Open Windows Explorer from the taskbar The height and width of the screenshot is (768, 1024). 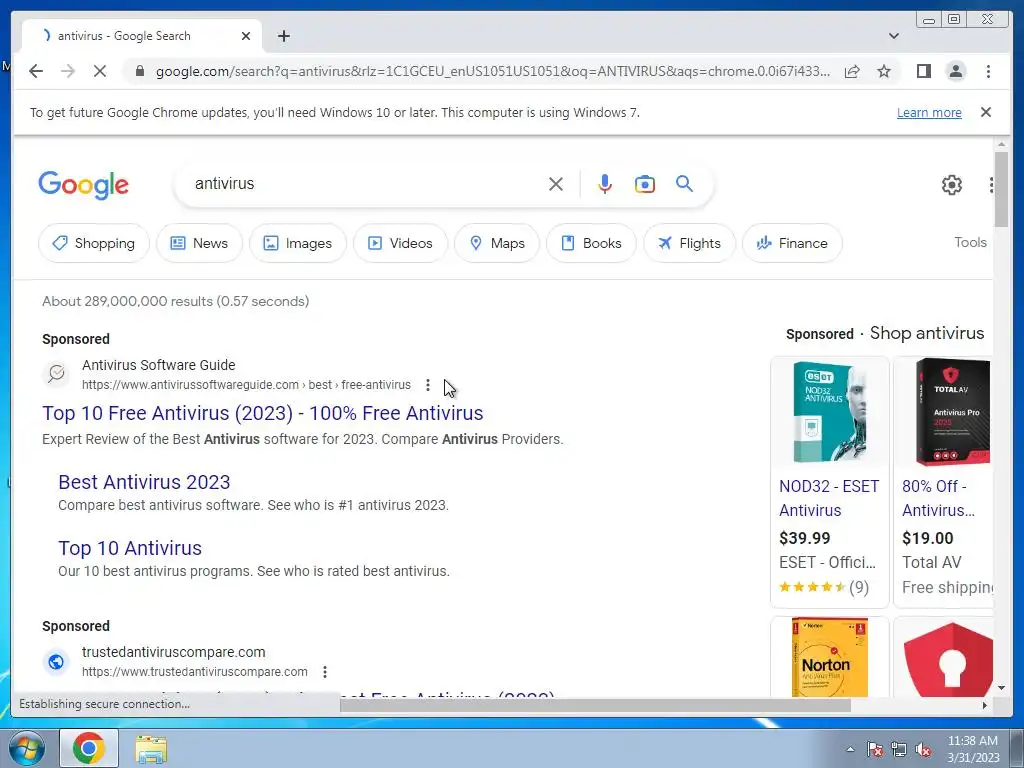(151, 749)
